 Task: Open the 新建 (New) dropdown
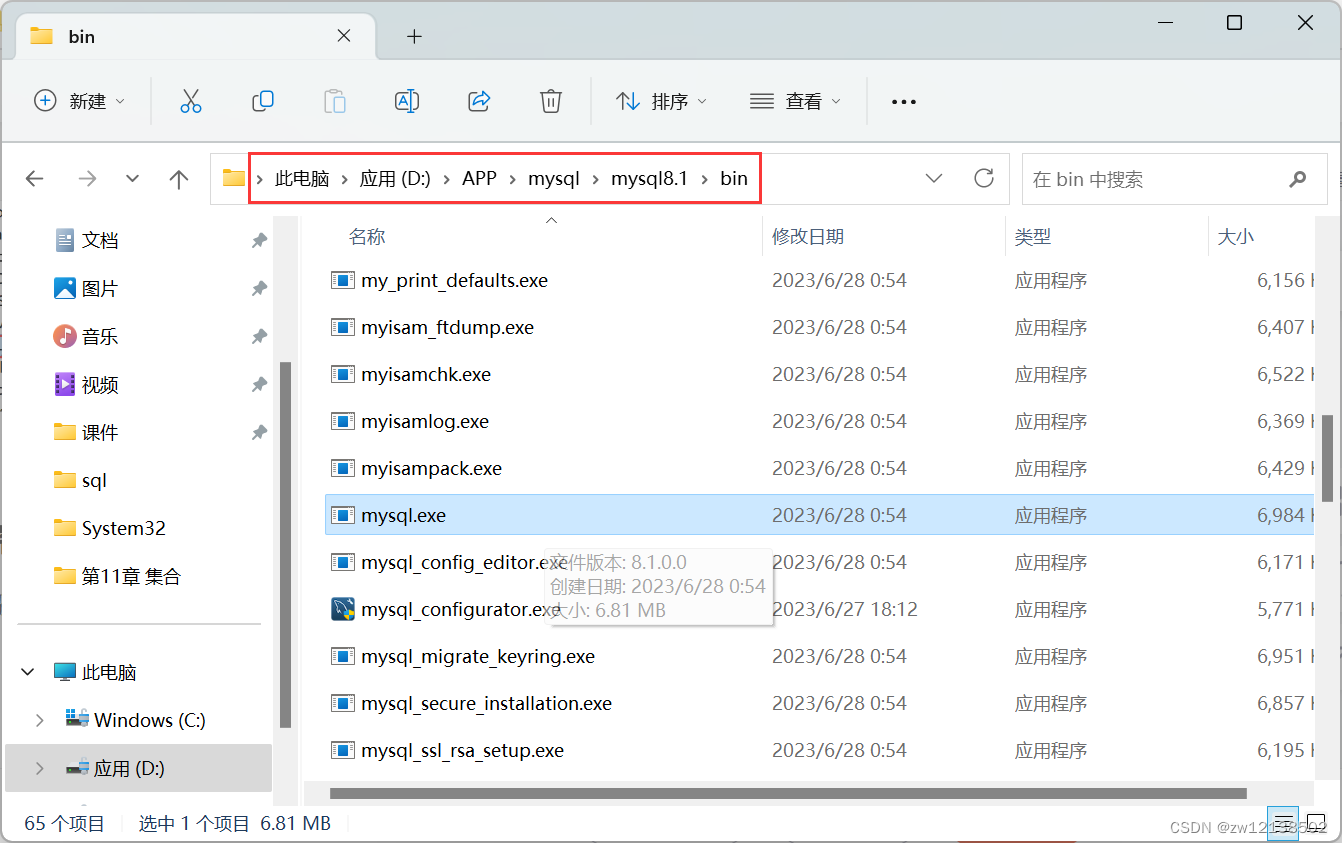point(80,101)
